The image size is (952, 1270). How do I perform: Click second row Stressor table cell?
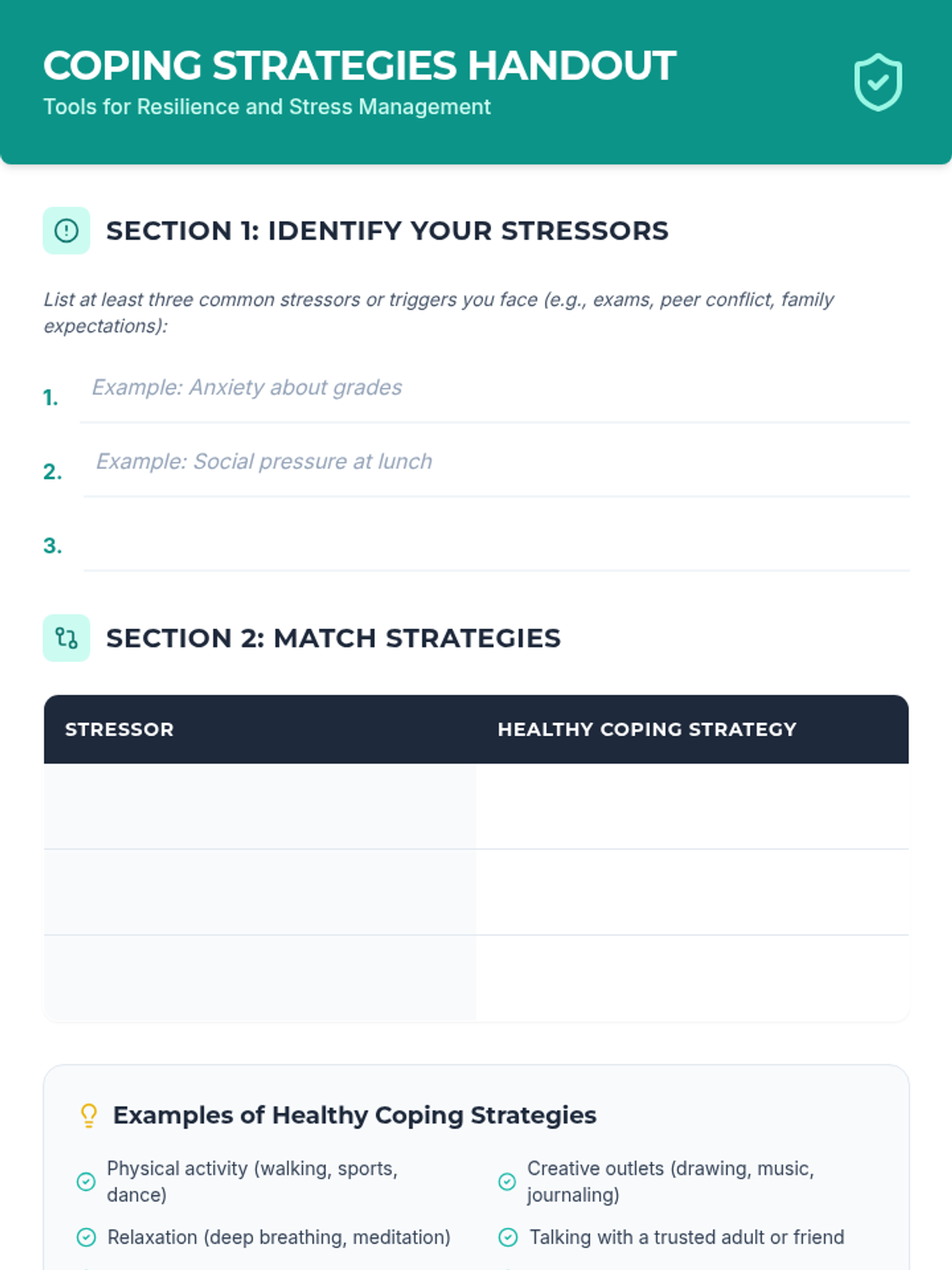click(x=259, y=892)
